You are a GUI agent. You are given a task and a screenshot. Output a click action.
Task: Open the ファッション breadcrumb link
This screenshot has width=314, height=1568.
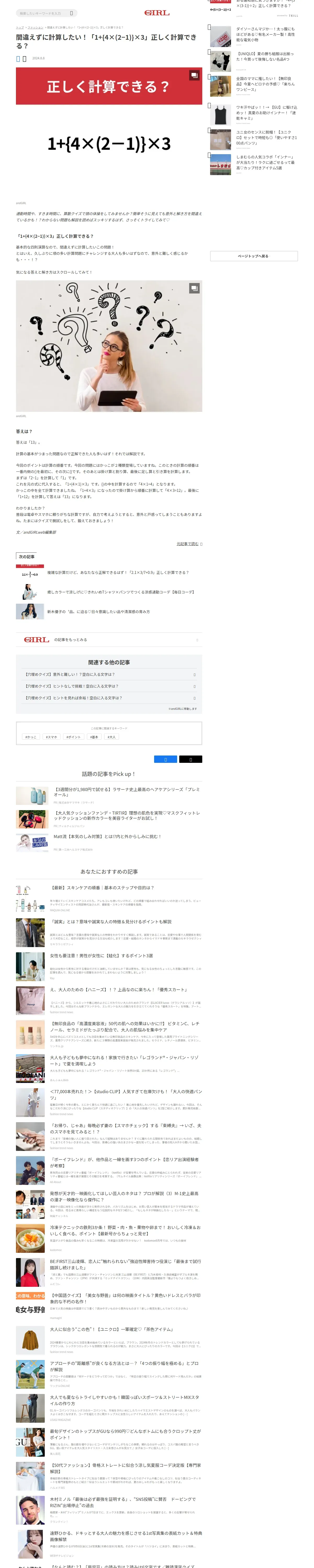point(35,27)
